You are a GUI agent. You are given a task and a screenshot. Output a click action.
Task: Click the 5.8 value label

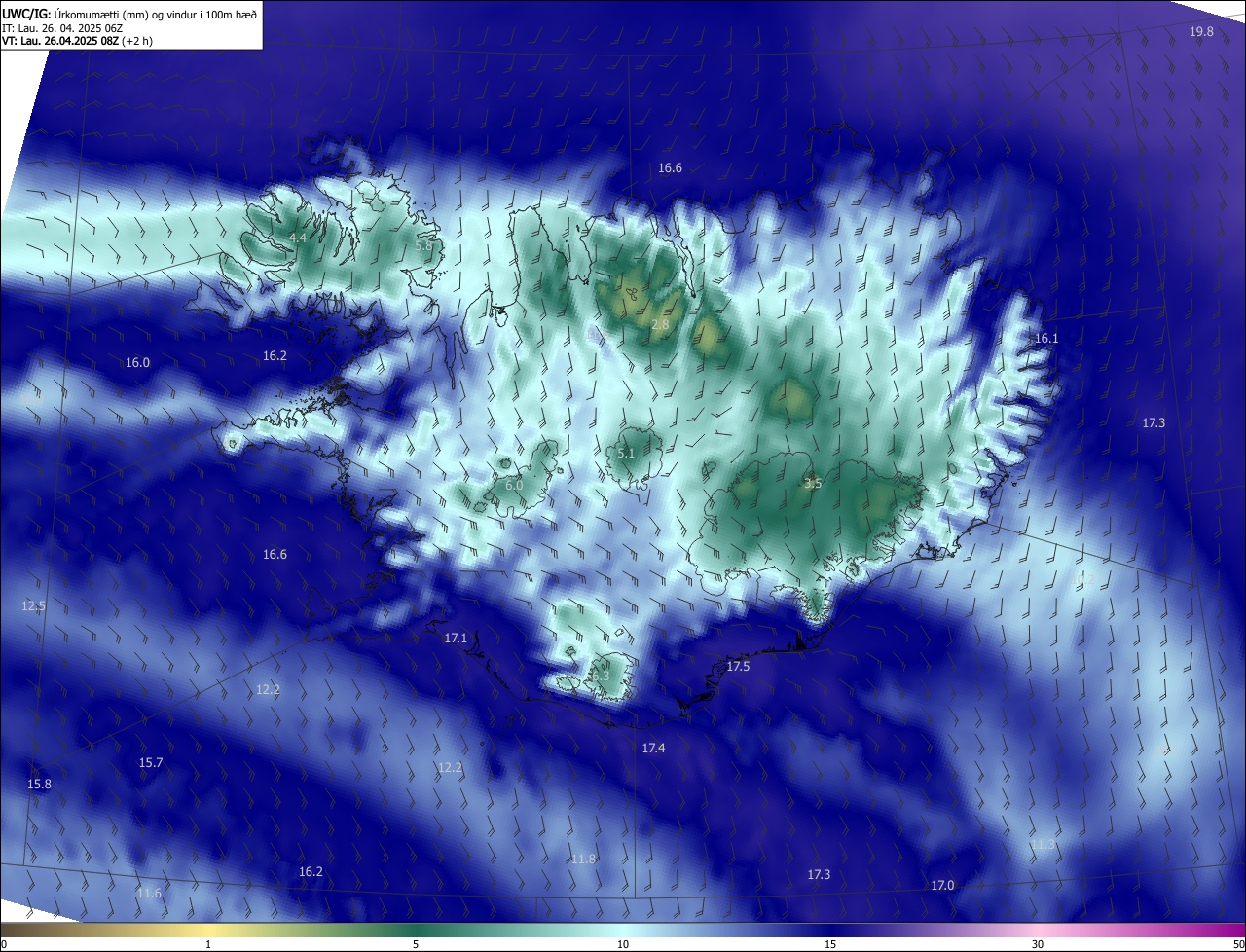[x=423, y=246]
